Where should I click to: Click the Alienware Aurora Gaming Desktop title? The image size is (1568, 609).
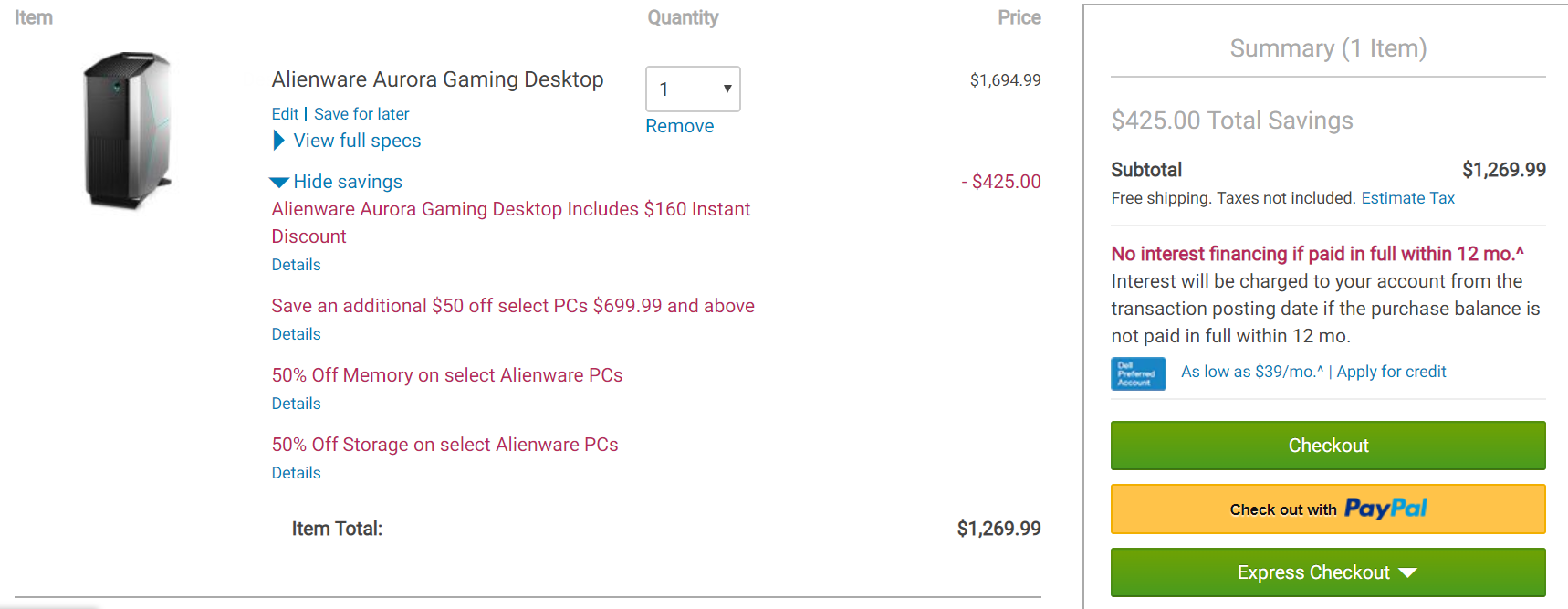pyautogui.click(x=437, y=79)
